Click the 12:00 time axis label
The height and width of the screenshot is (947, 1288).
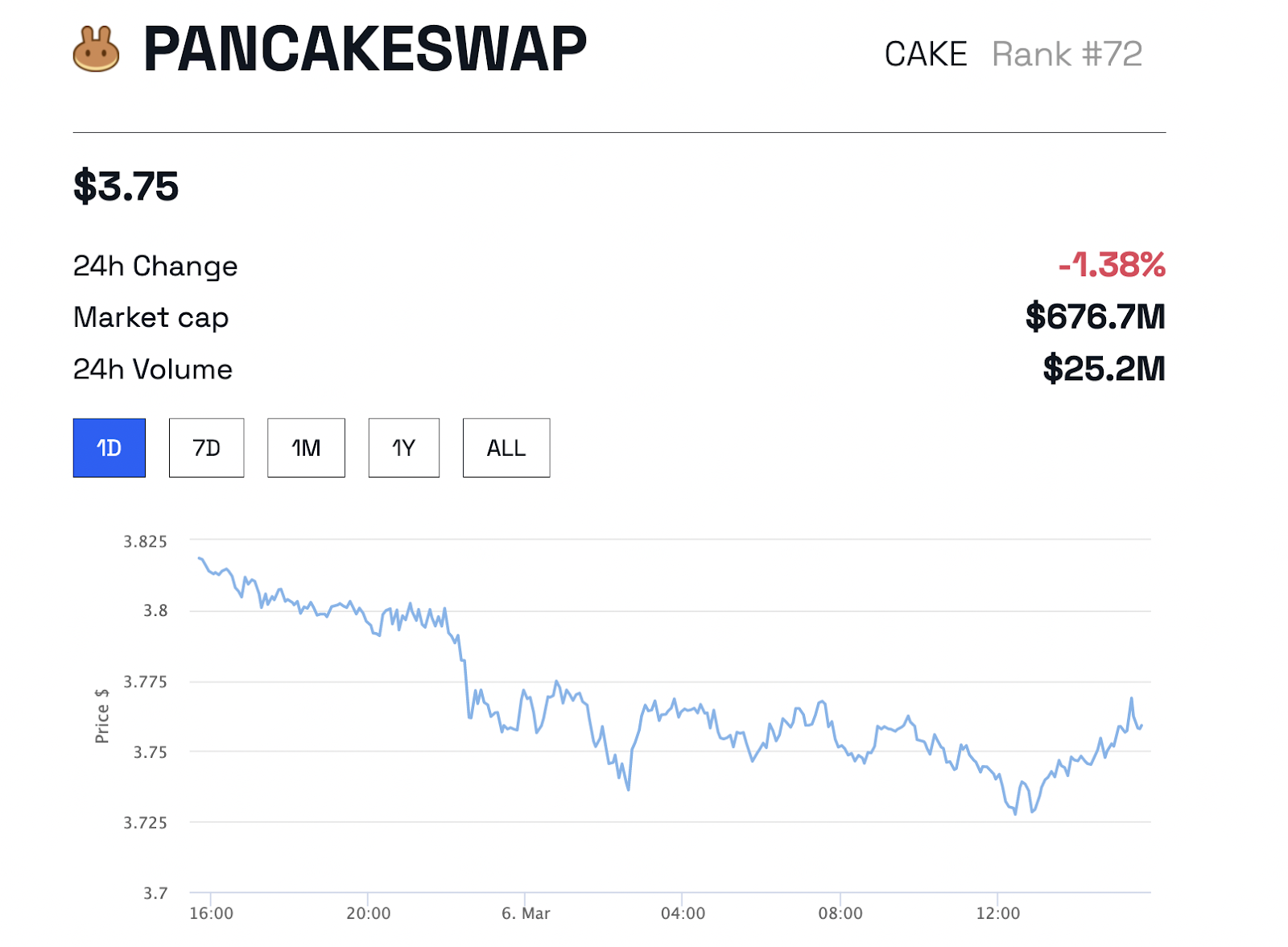[x=997, y=913]
